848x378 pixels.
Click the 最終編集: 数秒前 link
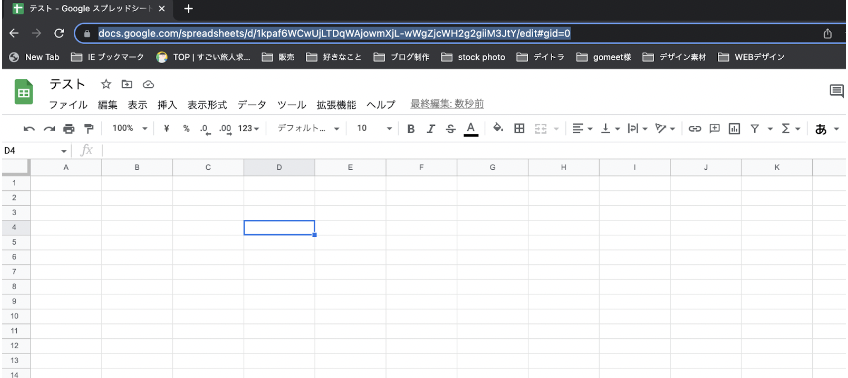pyautogui.click(x=447, y=104)
